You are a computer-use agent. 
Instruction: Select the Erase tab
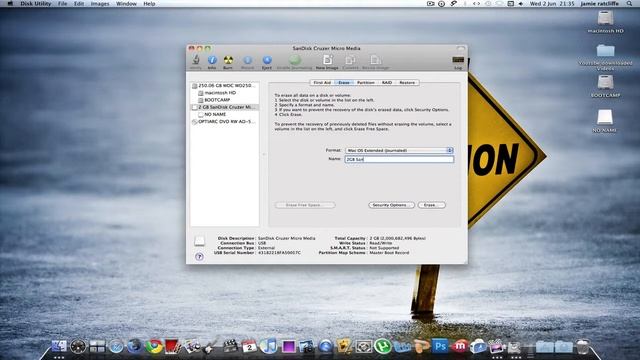344,82
